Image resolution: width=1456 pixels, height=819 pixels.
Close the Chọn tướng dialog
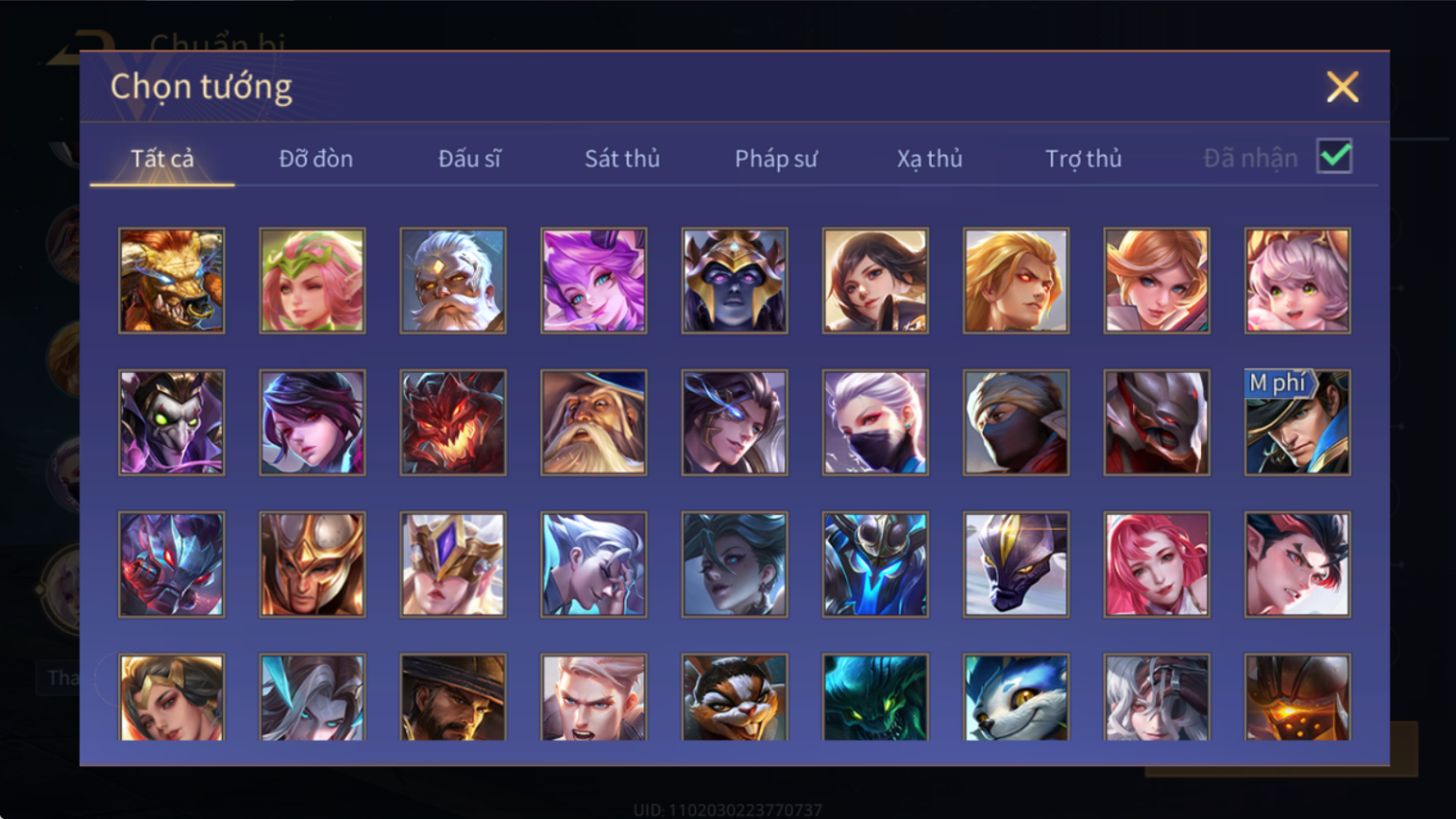[1343, 87]
